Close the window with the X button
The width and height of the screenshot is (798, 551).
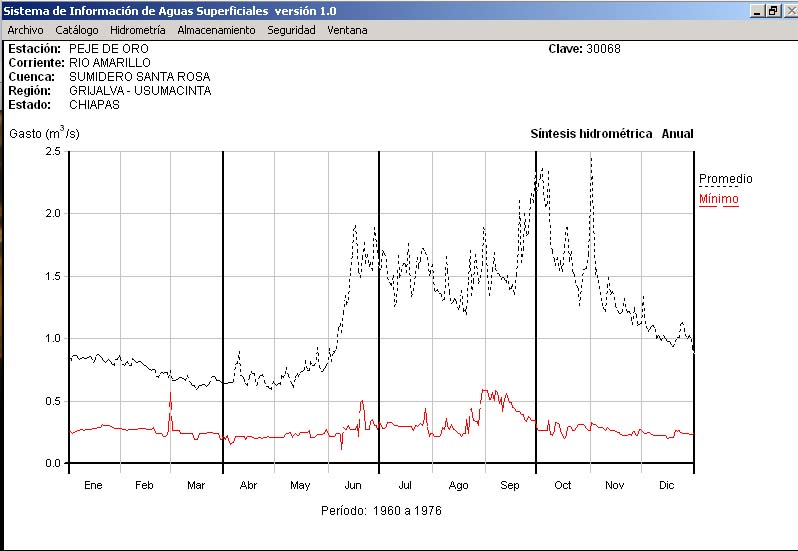point(789,10)
